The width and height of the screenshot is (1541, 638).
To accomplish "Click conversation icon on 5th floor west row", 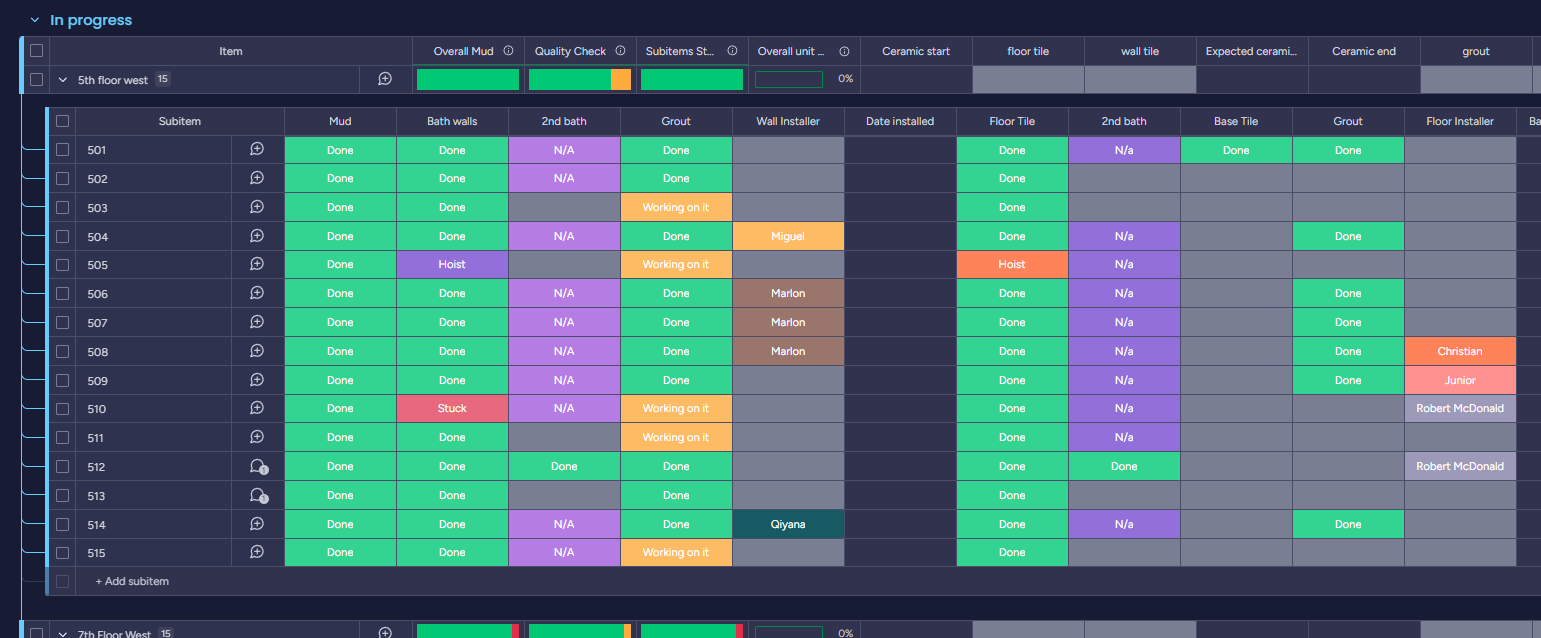I will click(385, 79).
